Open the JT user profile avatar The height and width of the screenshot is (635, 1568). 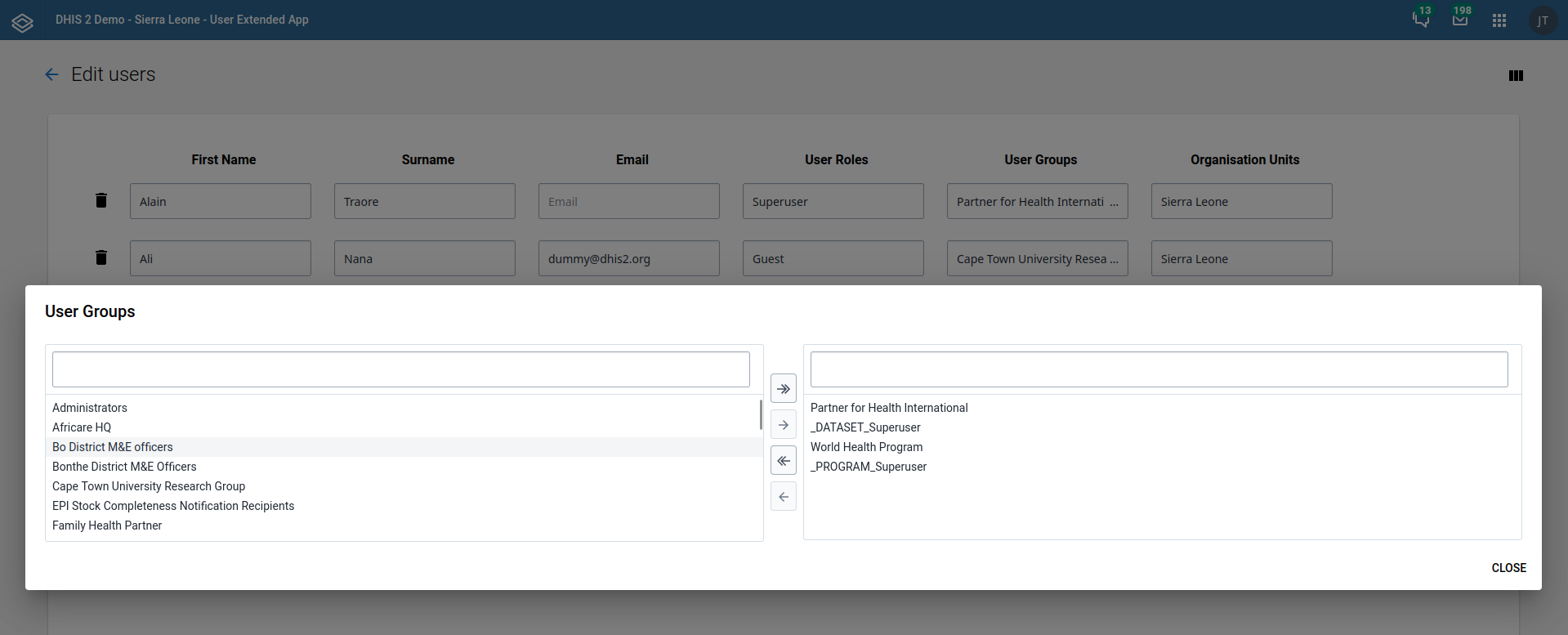tap(1542, 20)
